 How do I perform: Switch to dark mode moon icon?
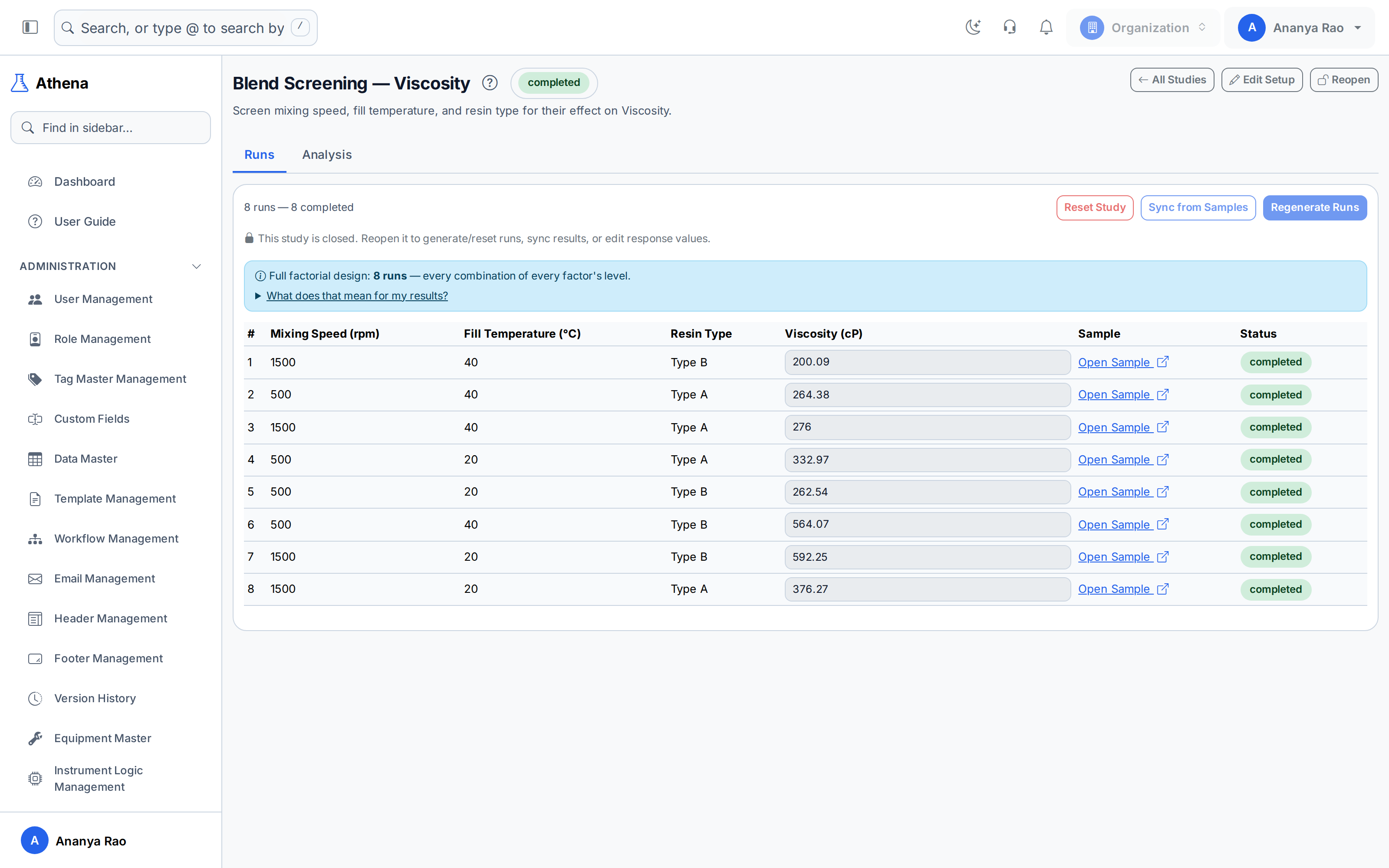973,27
